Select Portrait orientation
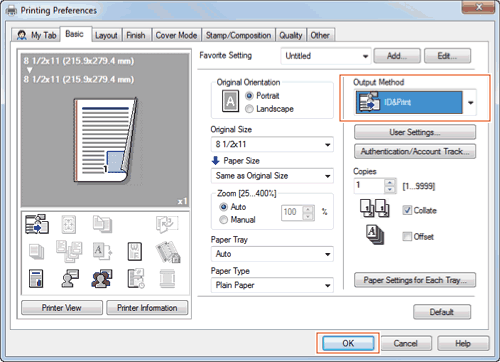 (x=249, y=96)
